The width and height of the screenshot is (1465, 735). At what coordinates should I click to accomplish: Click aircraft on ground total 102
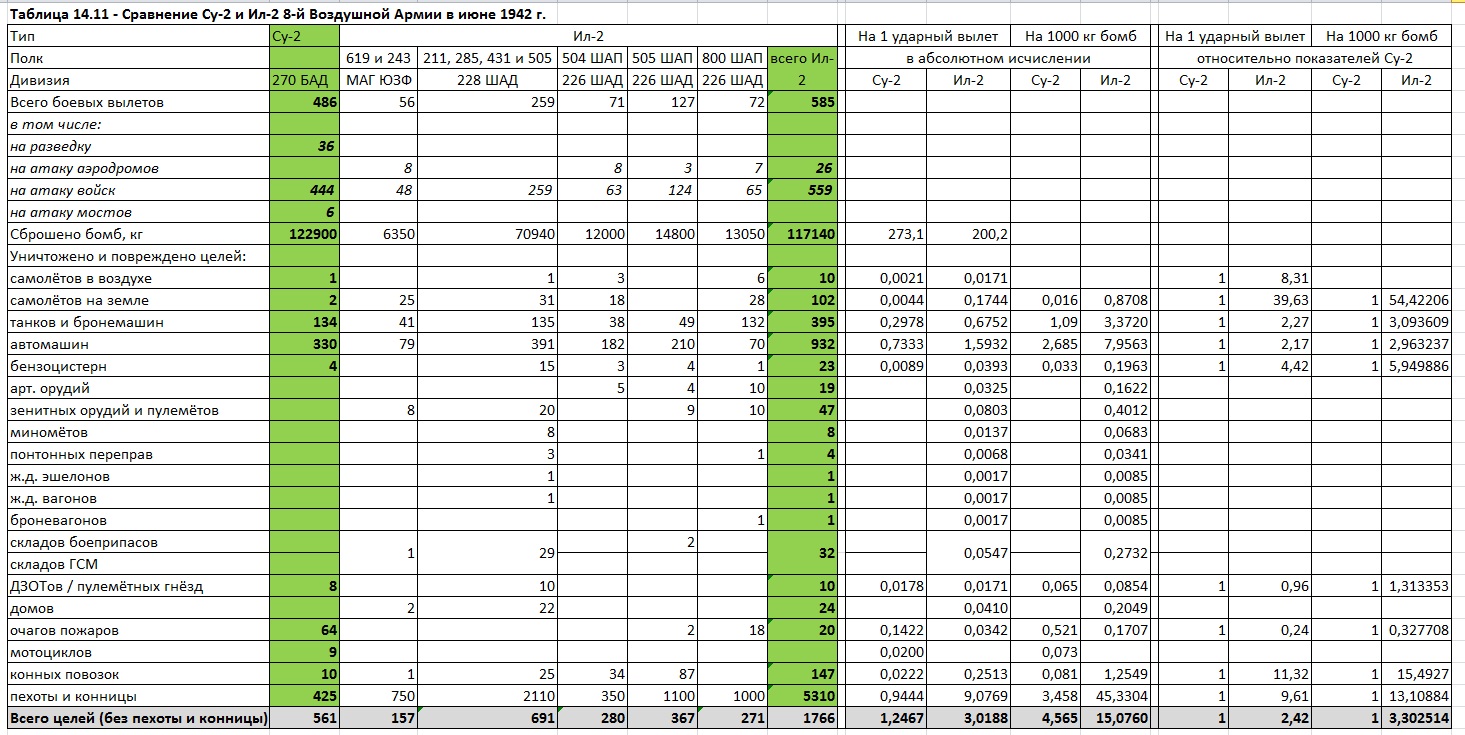click(x=802, y=300)
